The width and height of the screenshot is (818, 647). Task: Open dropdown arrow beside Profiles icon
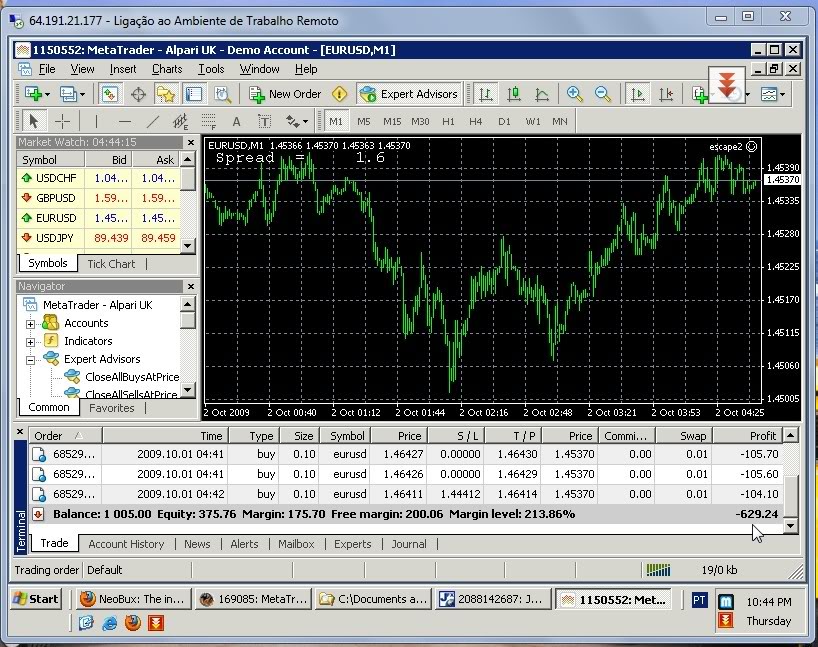coord(82,94)
